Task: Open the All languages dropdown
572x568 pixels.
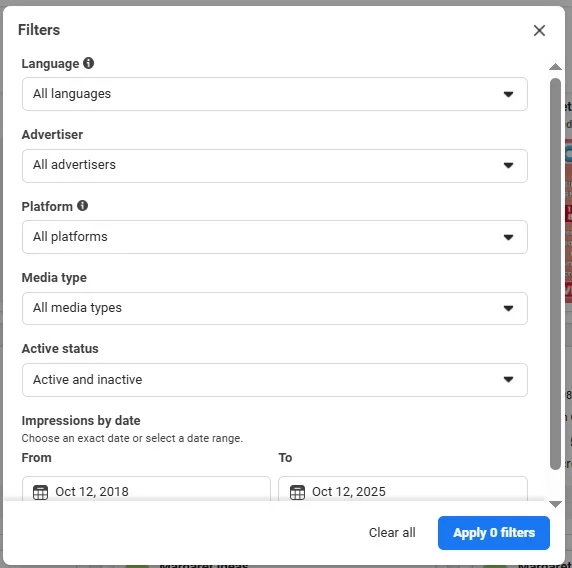Action: (275, 94)
